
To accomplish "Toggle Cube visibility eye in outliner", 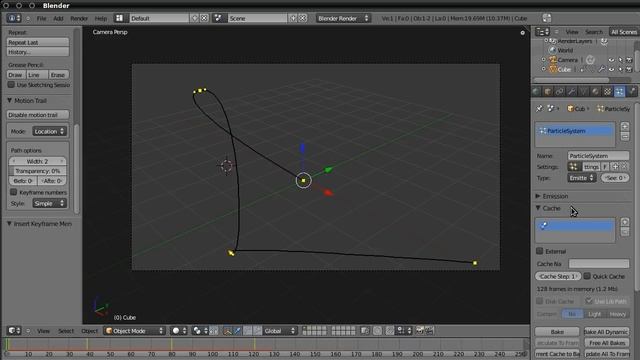I will click(x=611, y=69).
